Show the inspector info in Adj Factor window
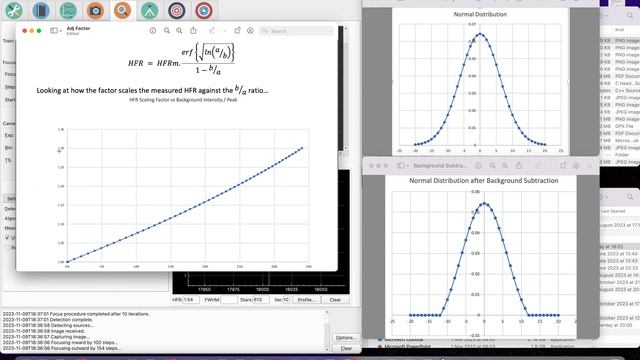 [153, 31]
